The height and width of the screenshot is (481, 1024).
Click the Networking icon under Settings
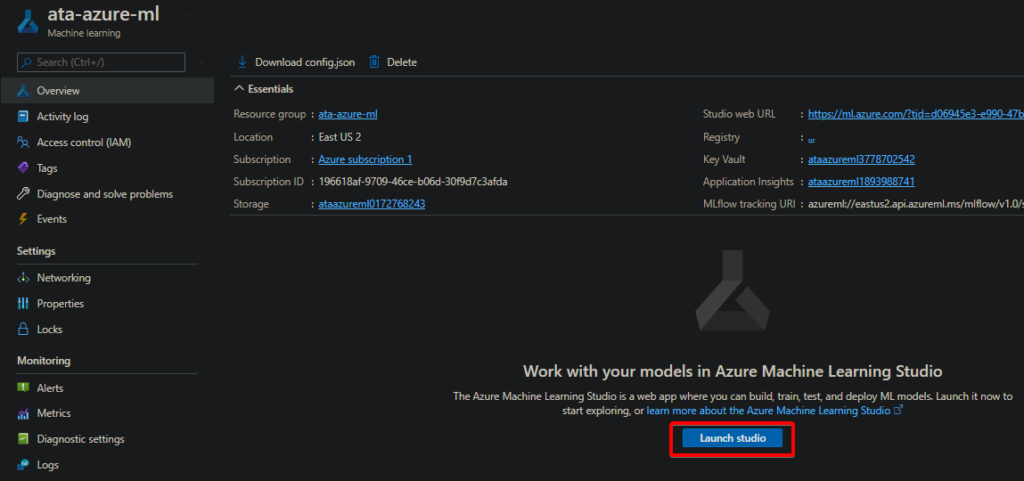coord(24,278)
